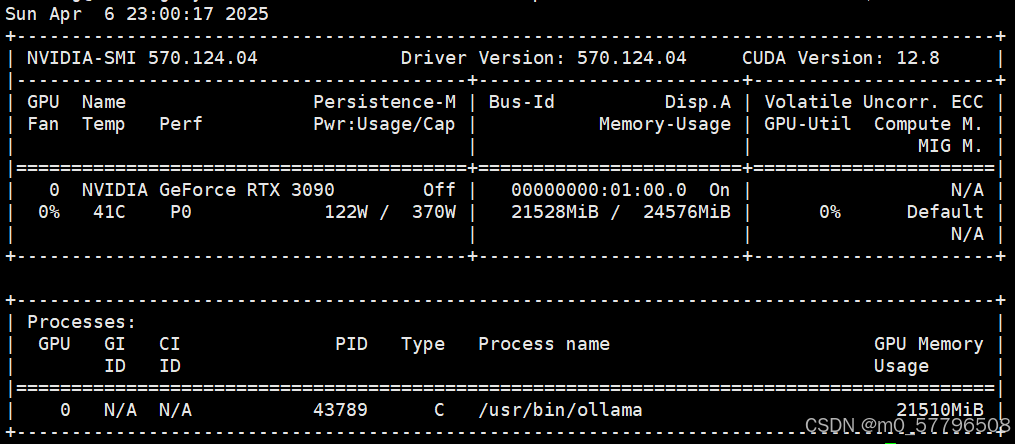1015x444 pixels.
Task: Click the 'PID' column header
Action: [351, 344]
